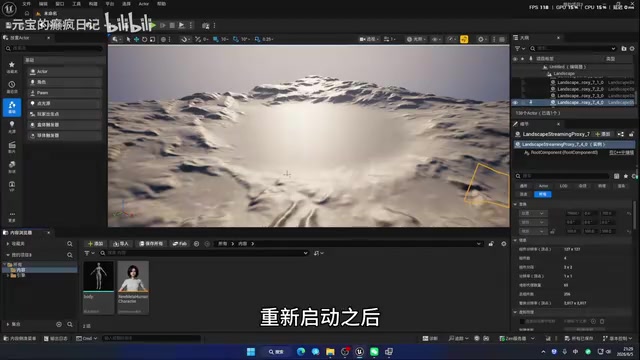640x360 pixels.
Task: Click the search icon beside Collections
Action: click(x=70, y=324)
